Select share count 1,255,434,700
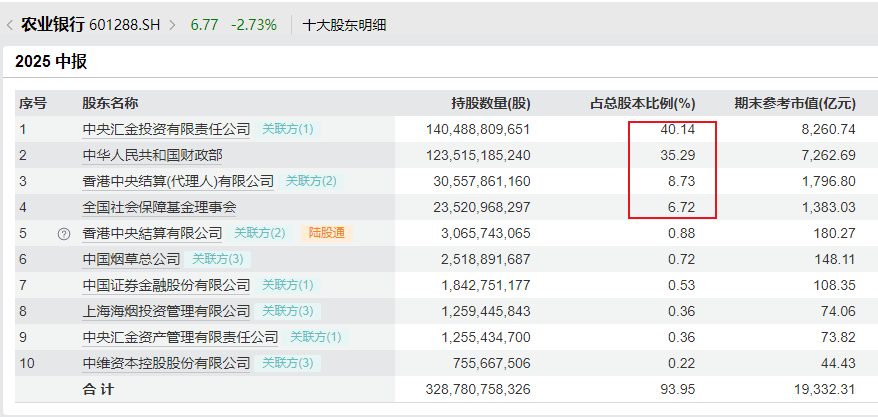Viewport: 878px width, 417px height. [x=485, y=337]
